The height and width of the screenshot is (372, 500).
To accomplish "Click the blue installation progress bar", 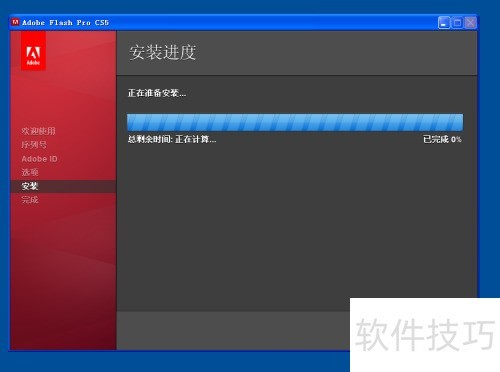I will coord(295,122).
